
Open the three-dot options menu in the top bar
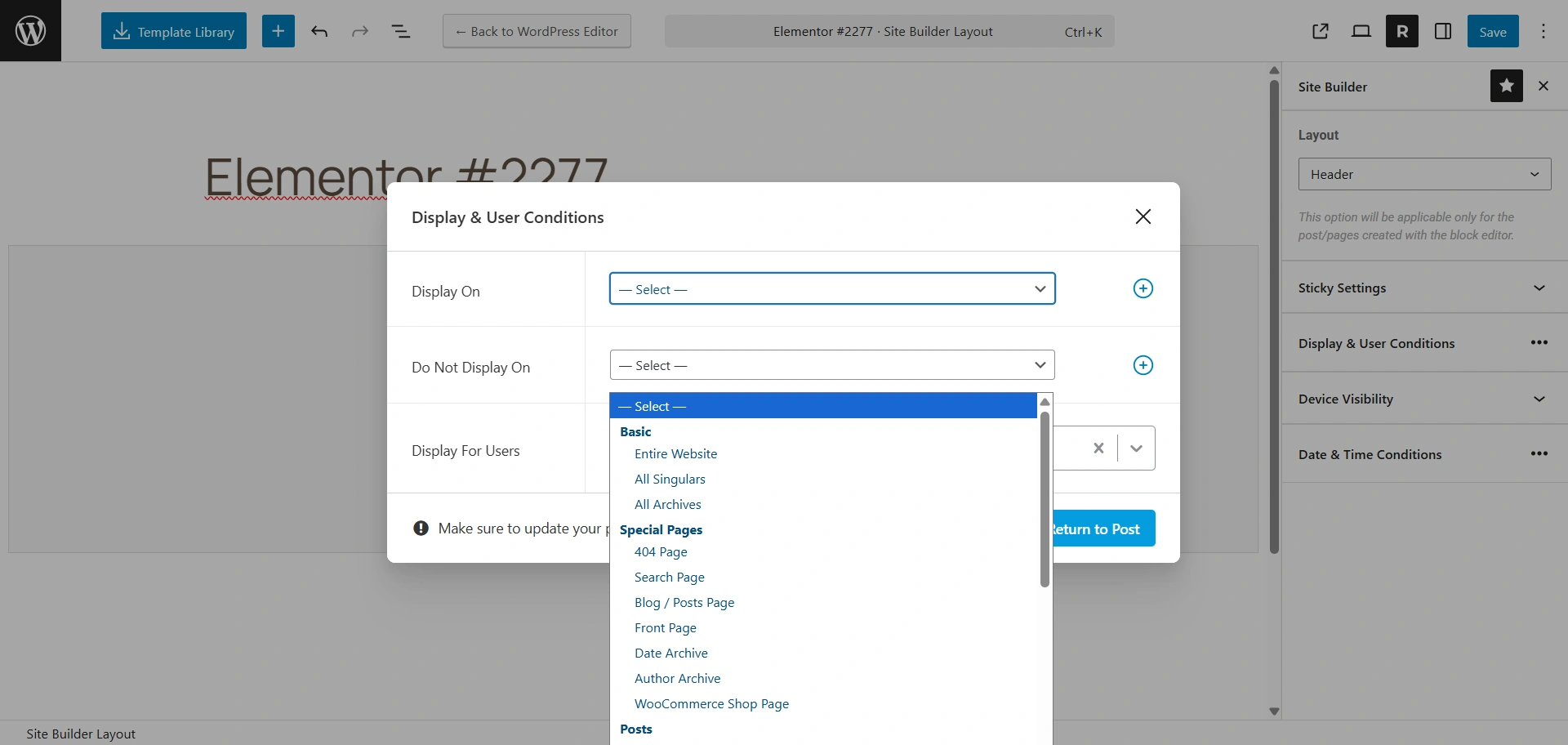pos(1543,31)
